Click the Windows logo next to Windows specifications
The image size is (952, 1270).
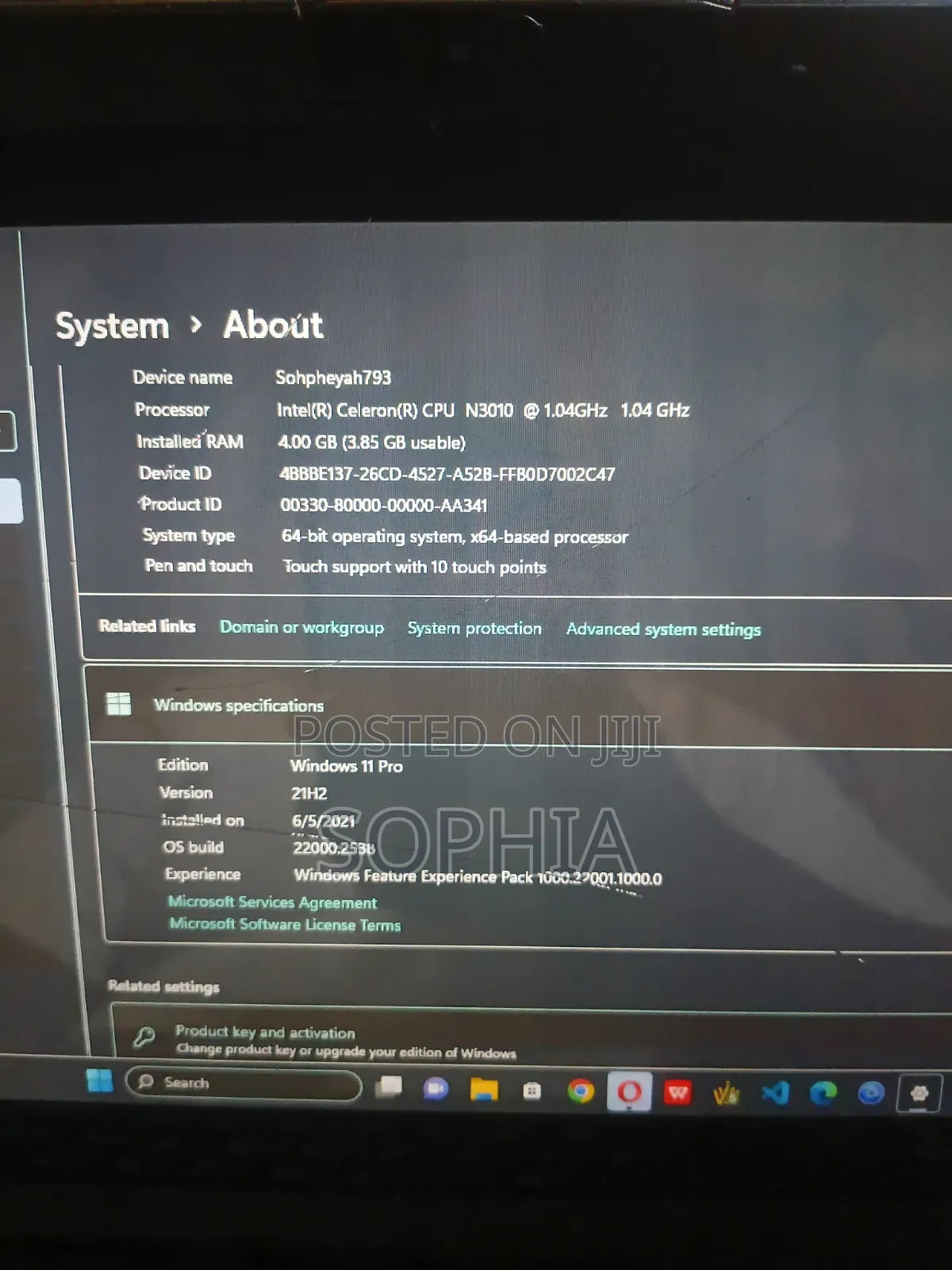click(118, 703)
